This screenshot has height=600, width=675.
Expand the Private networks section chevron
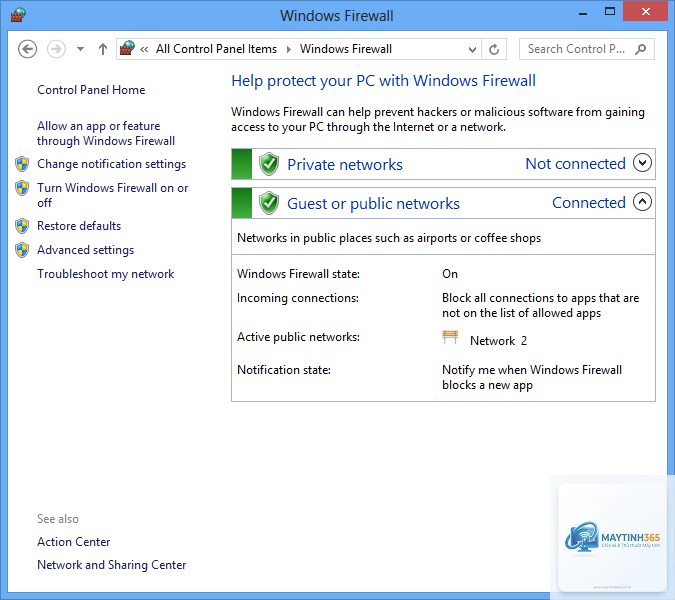[x=642, y=163]
